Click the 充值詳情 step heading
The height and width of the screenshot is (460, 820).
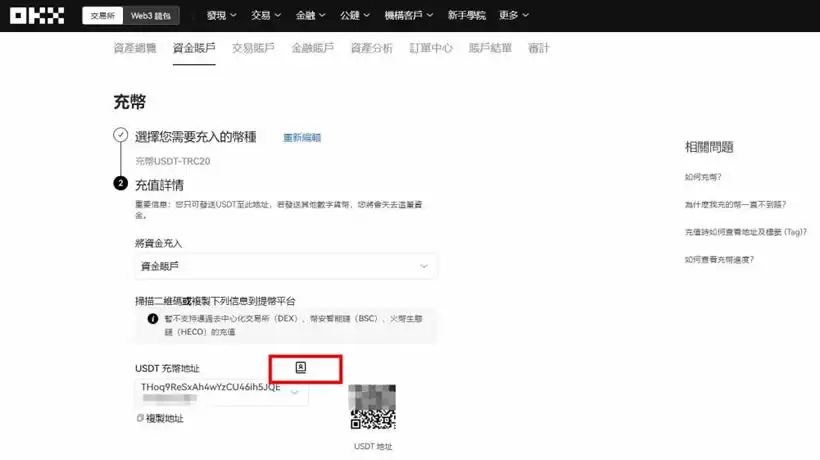[x=160, y=185]
